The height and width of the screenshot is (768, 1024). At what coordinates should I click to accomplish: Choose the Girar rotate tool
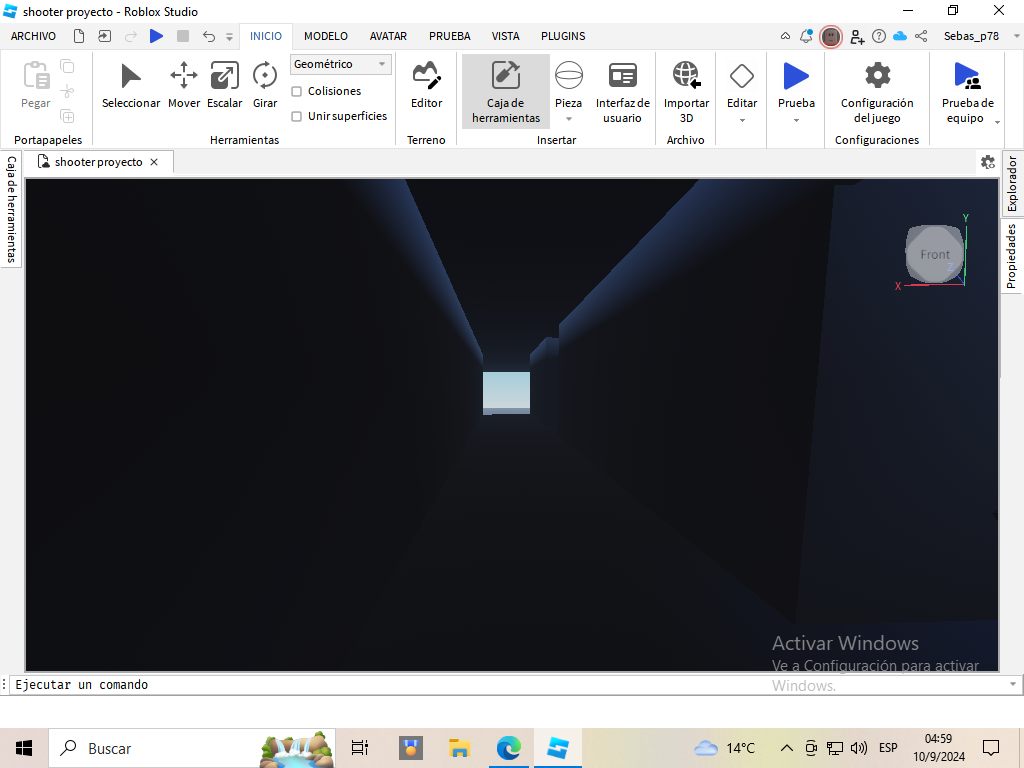point(265,86)
